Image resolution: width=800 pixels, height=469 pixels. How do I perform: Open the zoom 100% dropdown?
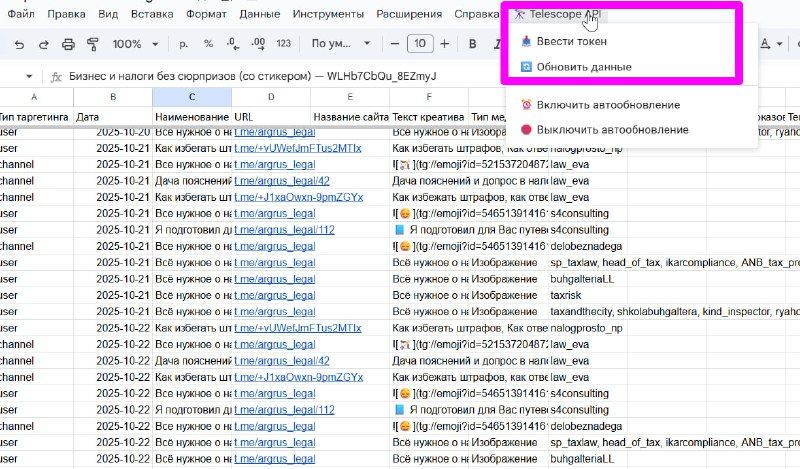(135, 44)
